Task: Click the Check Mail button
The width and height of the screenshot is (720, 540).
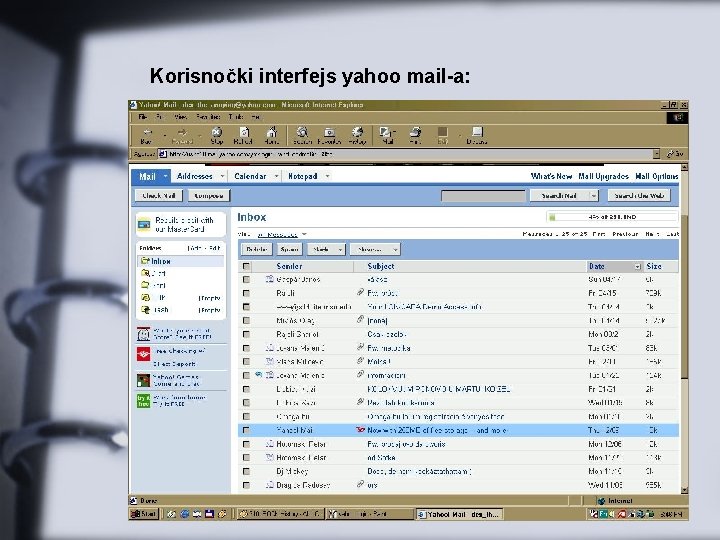Action: (159, 196)
